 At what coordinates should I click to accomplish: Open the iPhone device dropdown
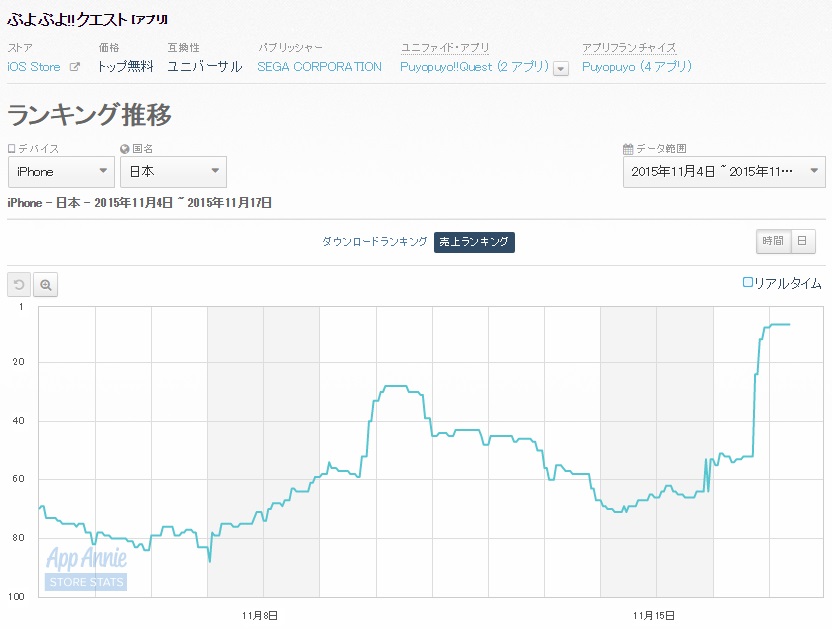[x=62, y=172]
